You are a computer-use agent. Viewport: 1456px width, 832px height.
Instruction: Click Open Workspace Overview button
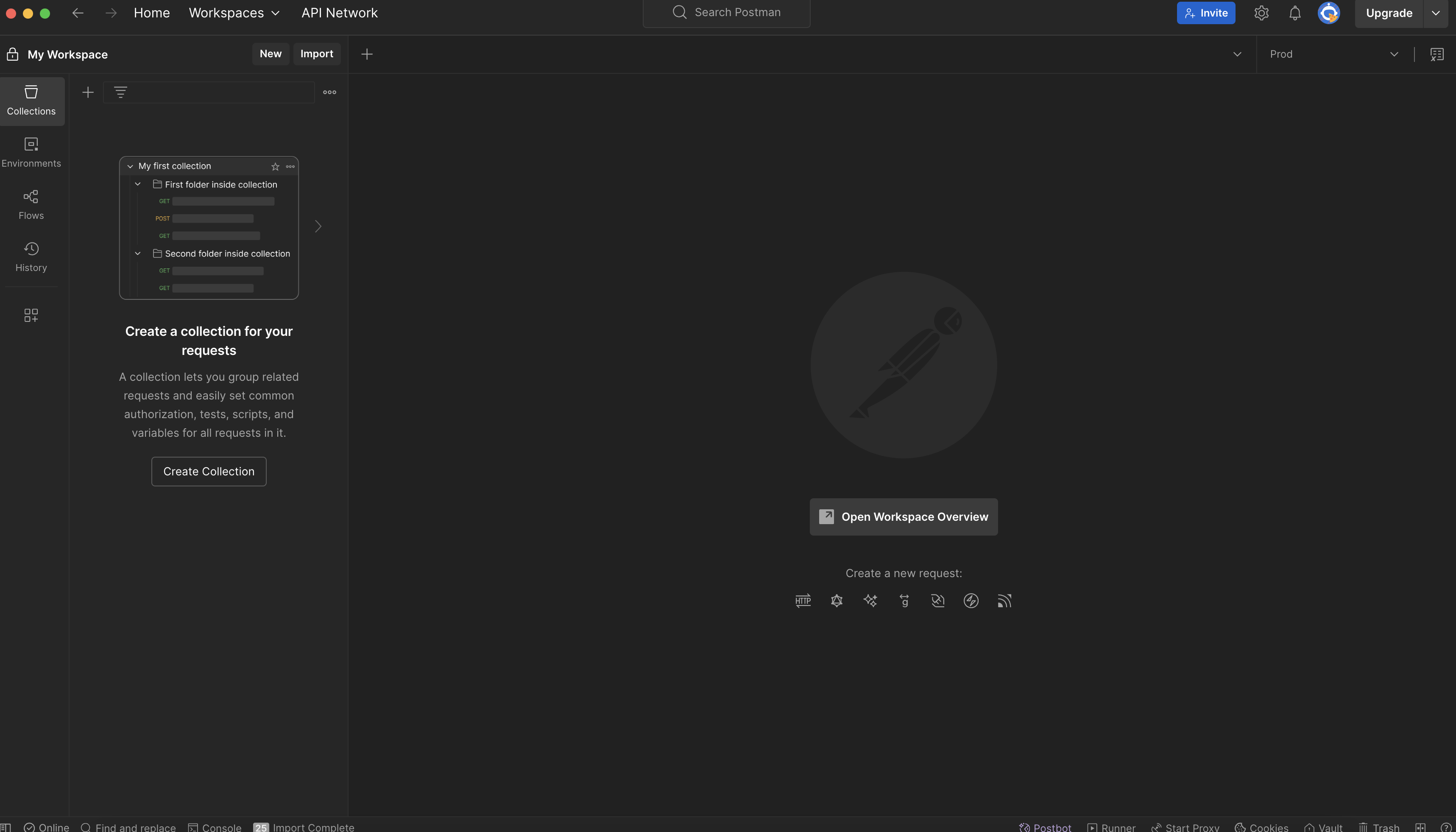(x=903, y=517)
